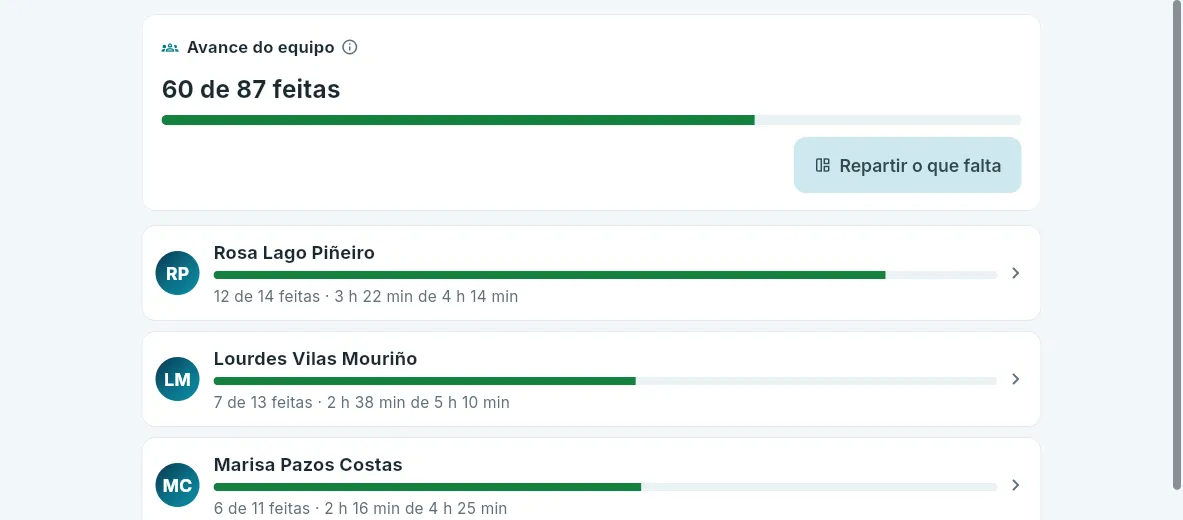The height and width of the screenshot is (520, 1183).
Task: Expand Rosa Lago Piñeiro's row chevron
Action: point(1016,273)
